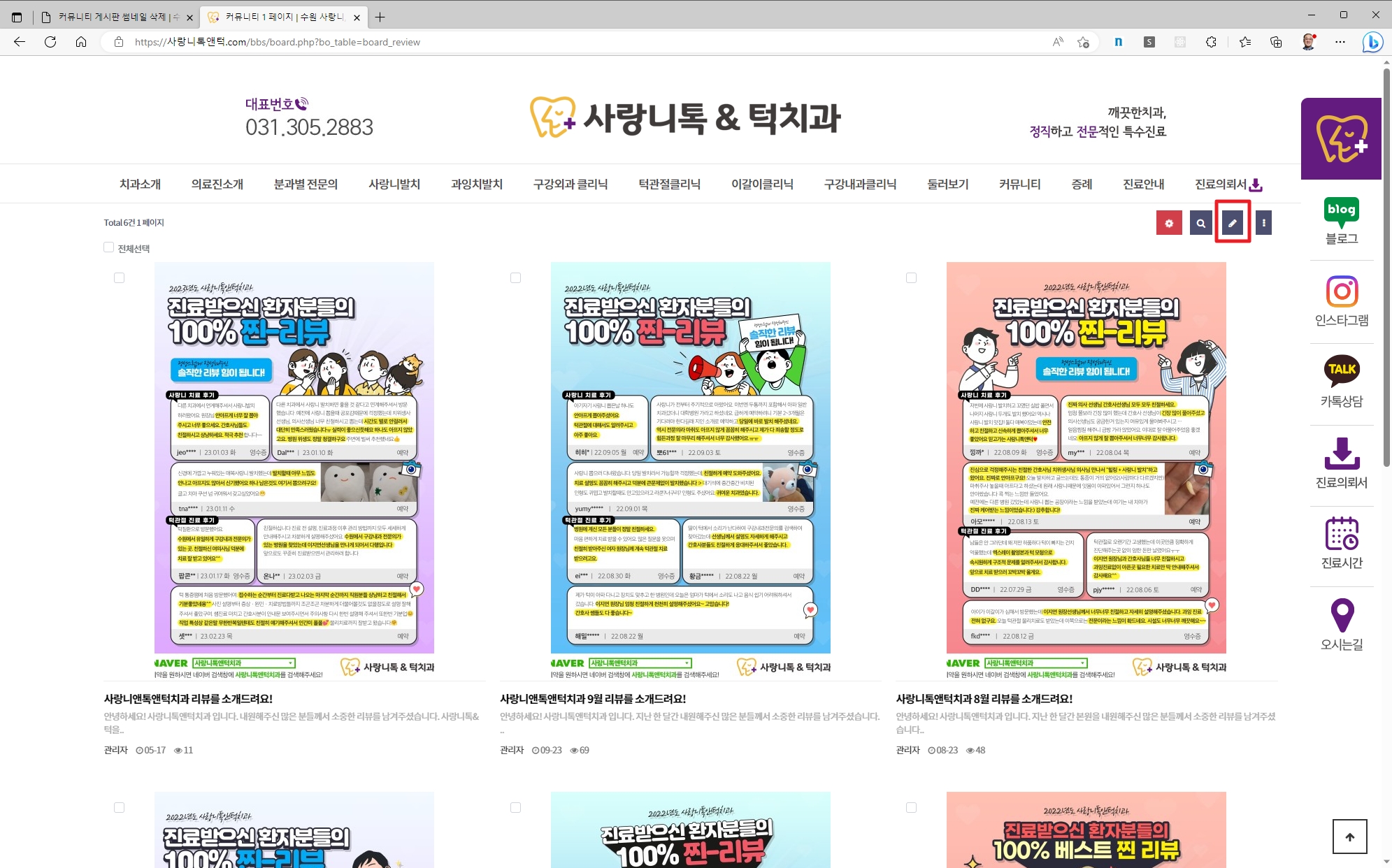Check the 9월 리뷰 post checkbox
Screen dimensions: 1392x868
(515, 278)
